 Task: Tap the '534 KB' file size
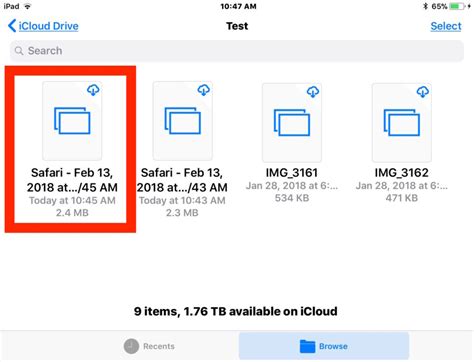[292, 198]
